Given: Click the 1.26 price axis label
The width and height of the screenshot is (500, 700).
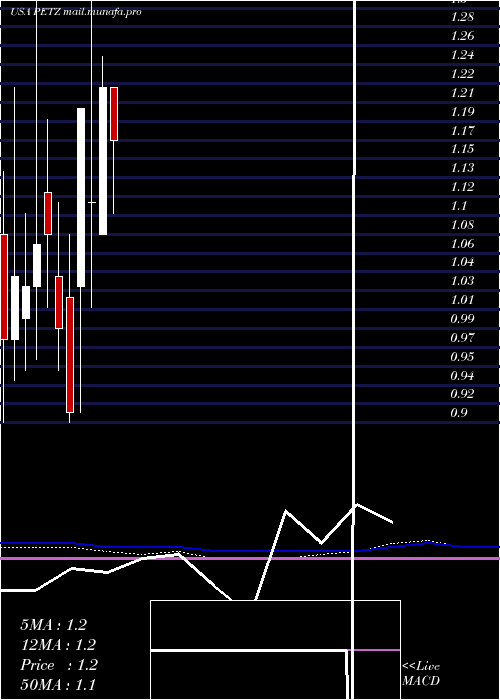Looking at the screenshot, I should point(462,36).
